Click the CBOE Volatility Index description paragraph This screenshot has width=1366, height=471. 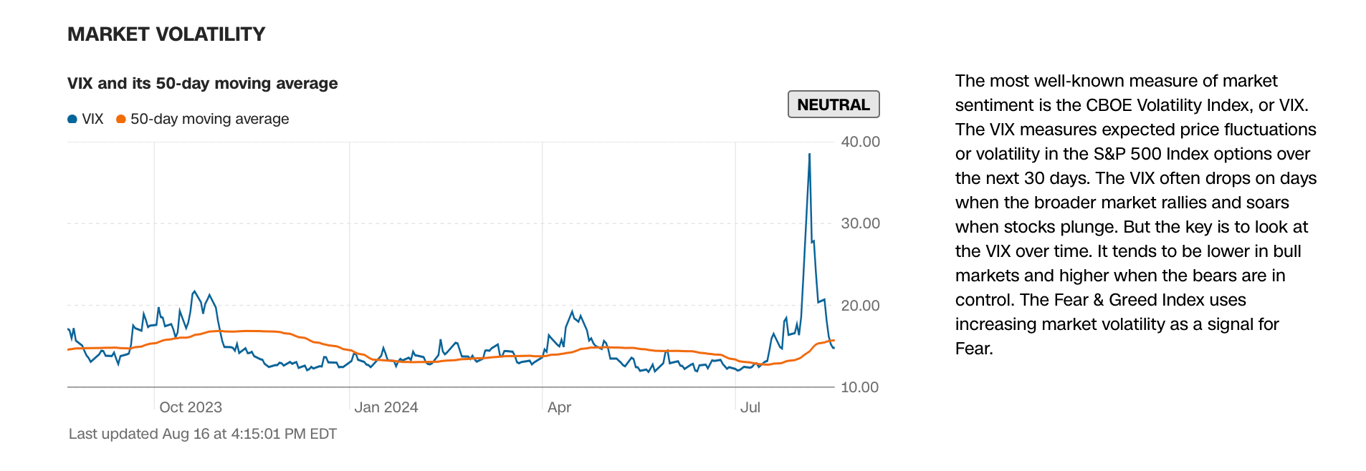(x=1136, y=214)
